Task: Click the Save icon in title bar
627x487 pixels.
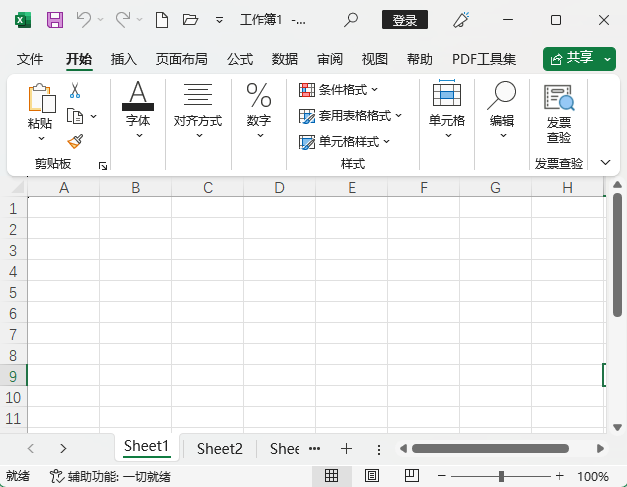Action: [55, 20]
